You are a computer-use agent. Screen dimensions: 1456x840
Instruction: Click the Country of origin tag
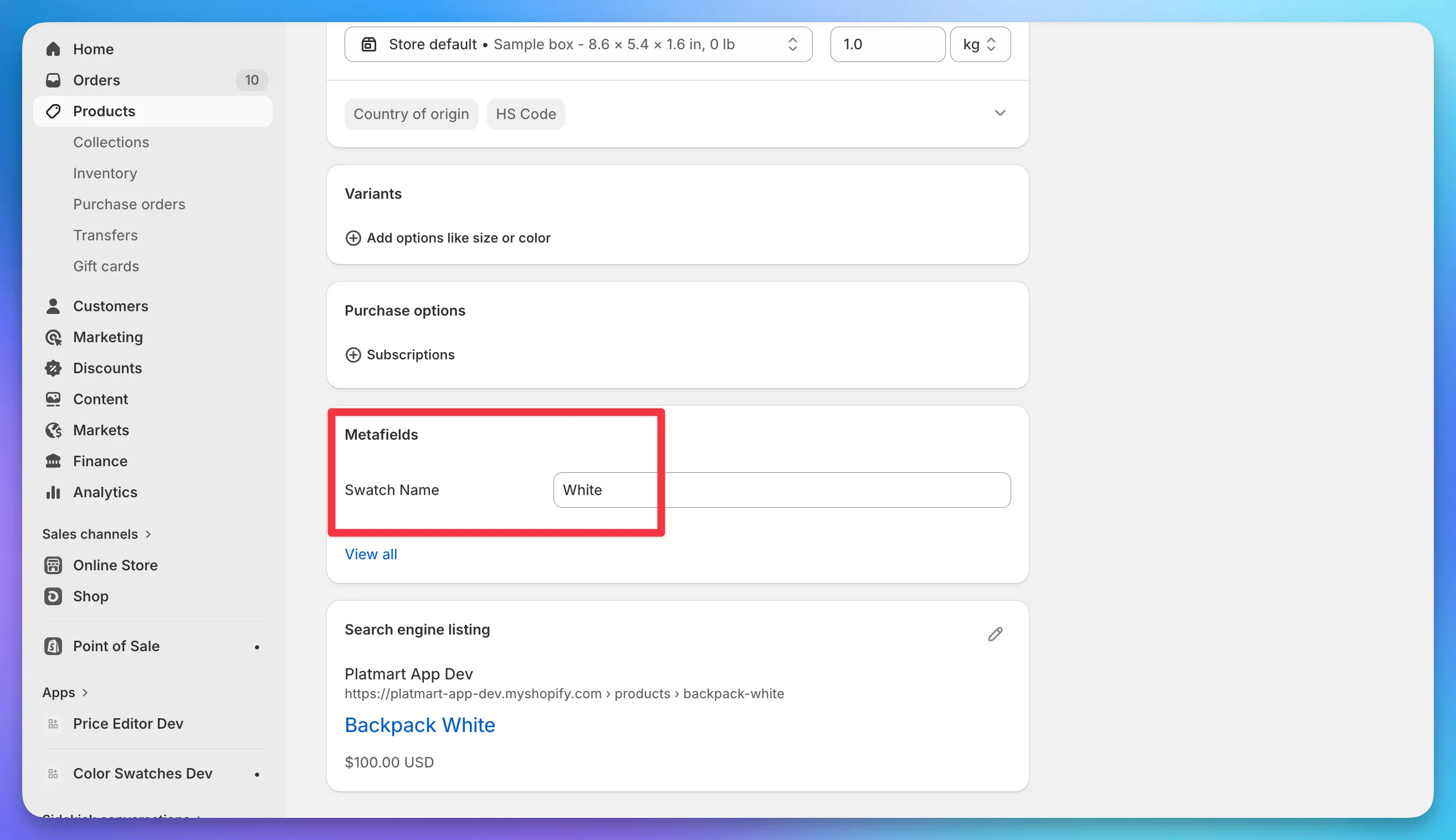pyautogui.click(x=411, y=114)
